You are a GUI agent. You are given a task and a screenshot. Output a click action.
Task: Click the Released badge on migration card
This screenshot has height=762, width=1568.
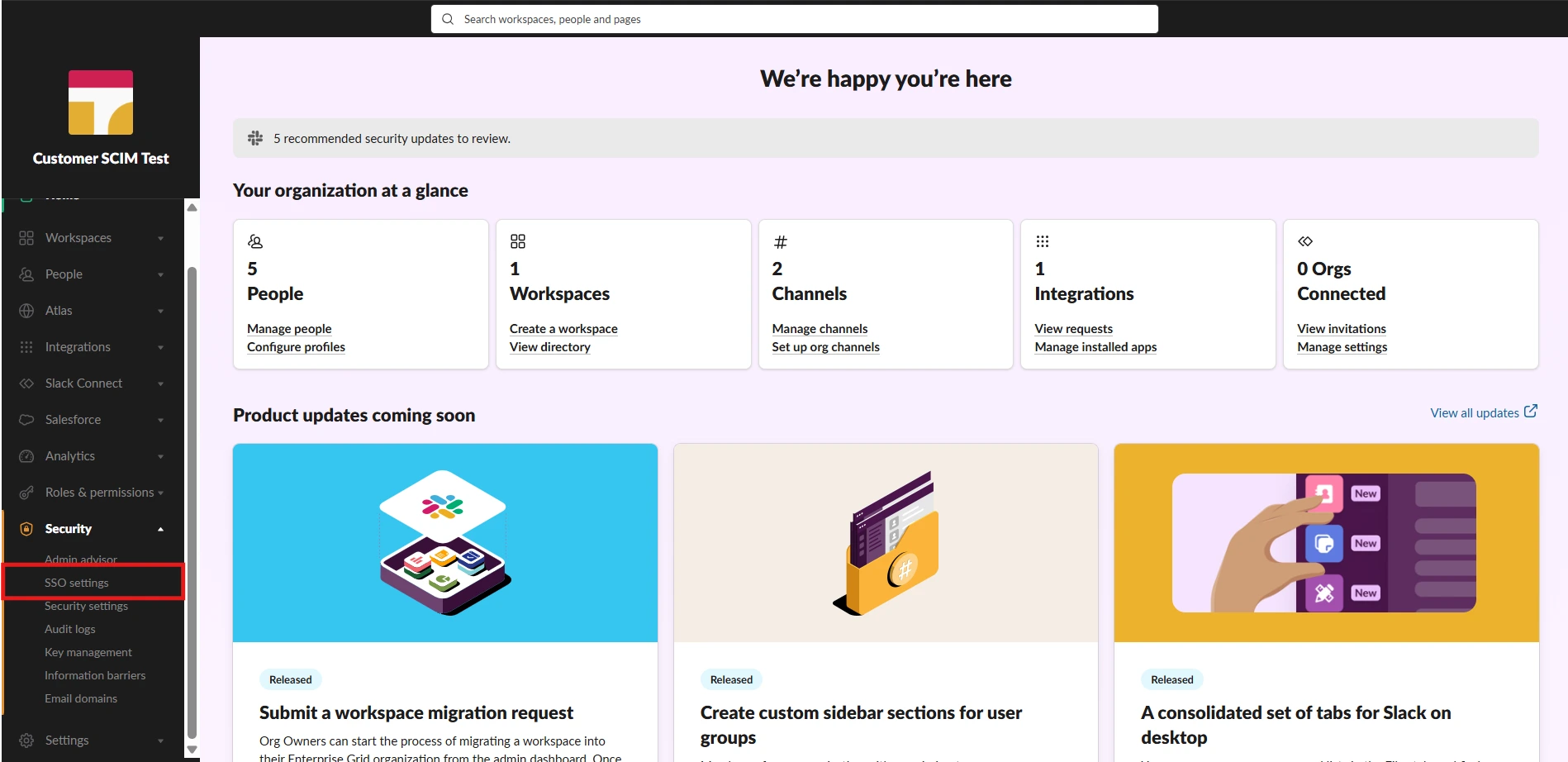click(291, 679)
